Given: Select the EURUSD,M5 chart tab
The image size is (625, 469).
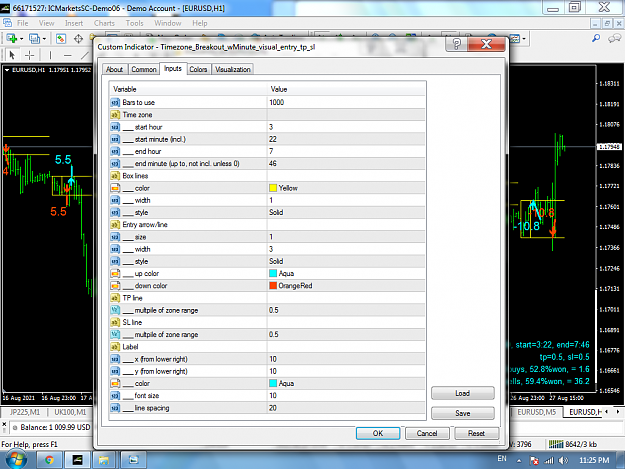Looking at the screenshot, I should (537, 412).
